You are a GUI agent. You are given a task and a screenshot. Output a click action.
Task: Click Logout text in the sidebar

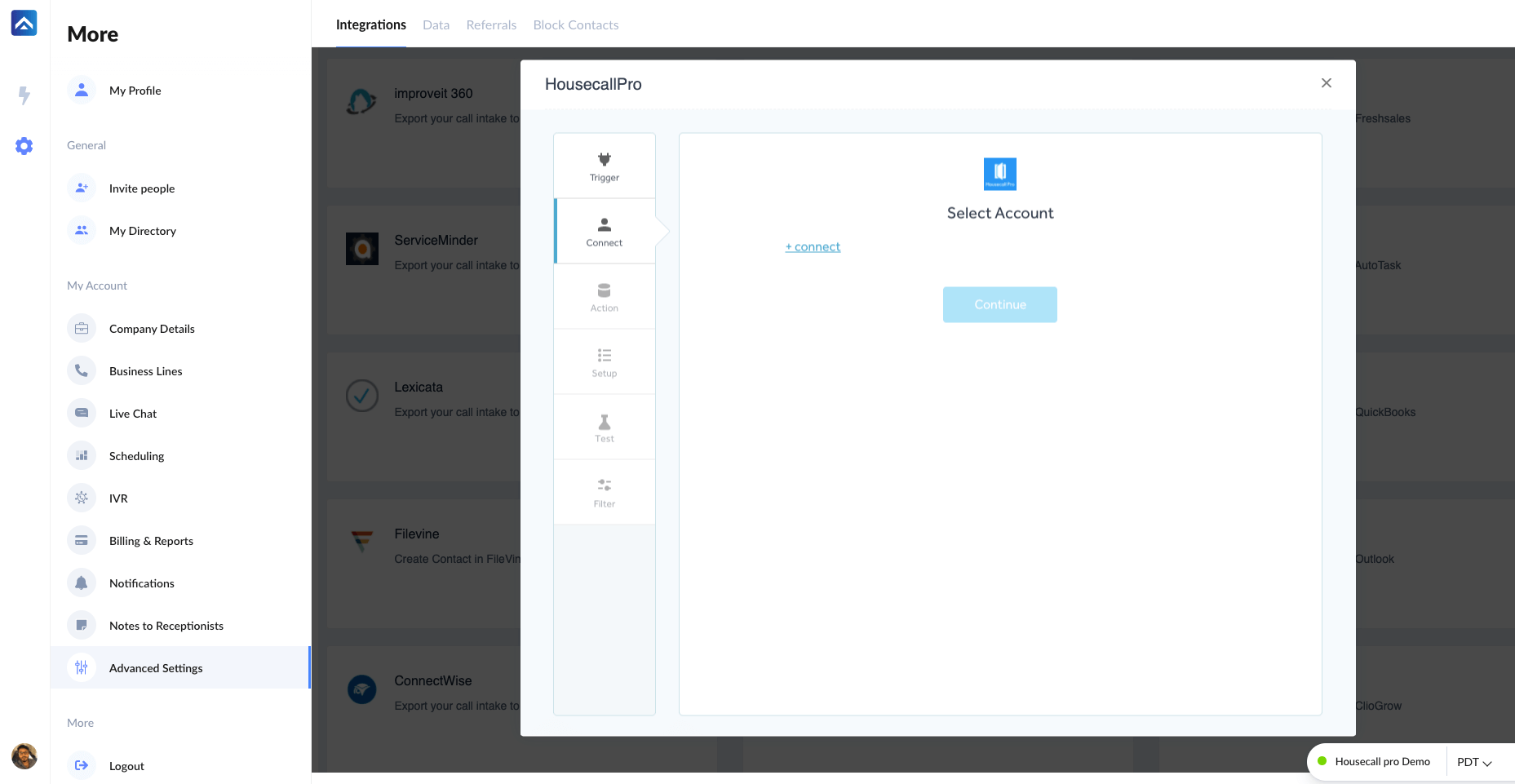[x=126, y=766]
